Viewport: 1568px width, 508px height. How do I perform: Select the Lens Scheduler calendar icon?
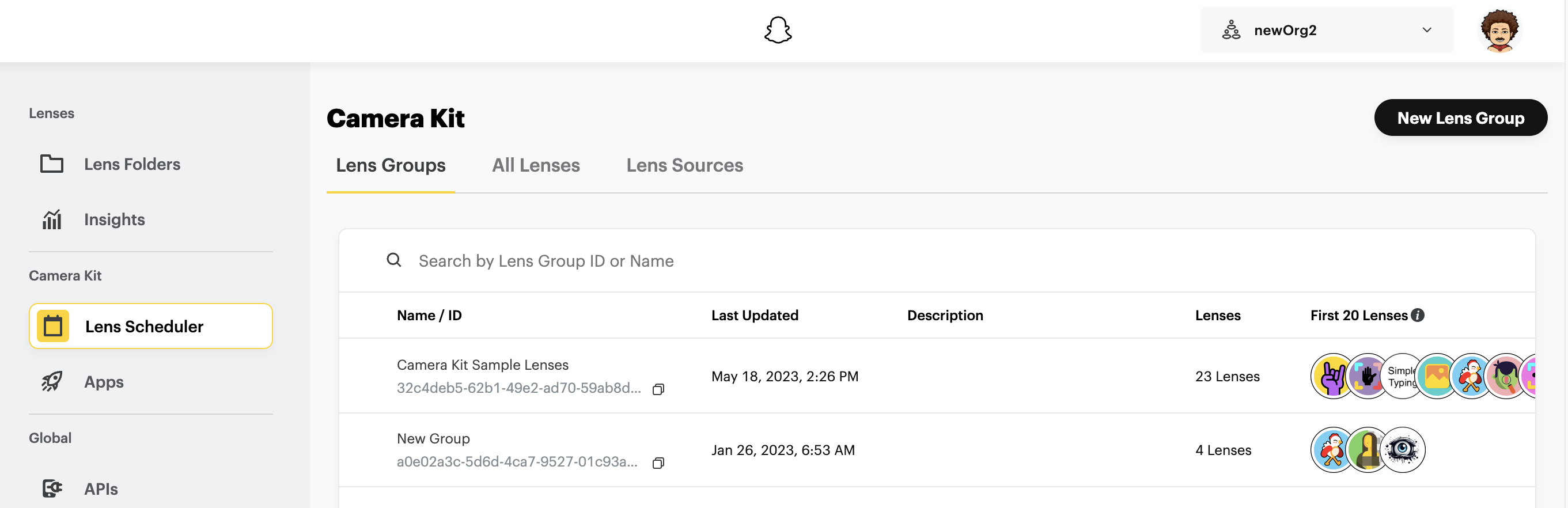pyautogui.click(x=53, y=326)
